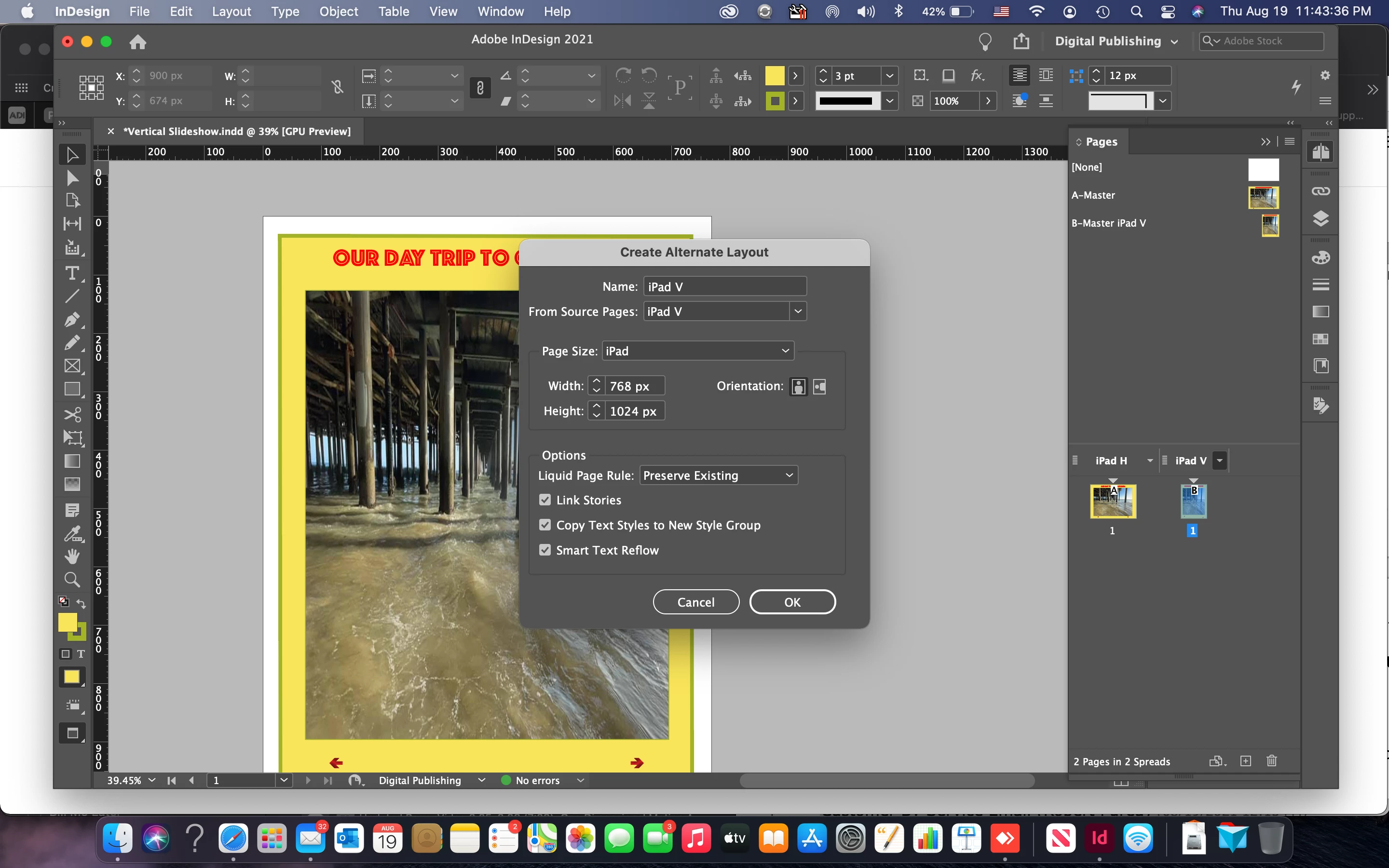
Task: Pick the Zoom tool magnifier
Action: coord(72,579)
